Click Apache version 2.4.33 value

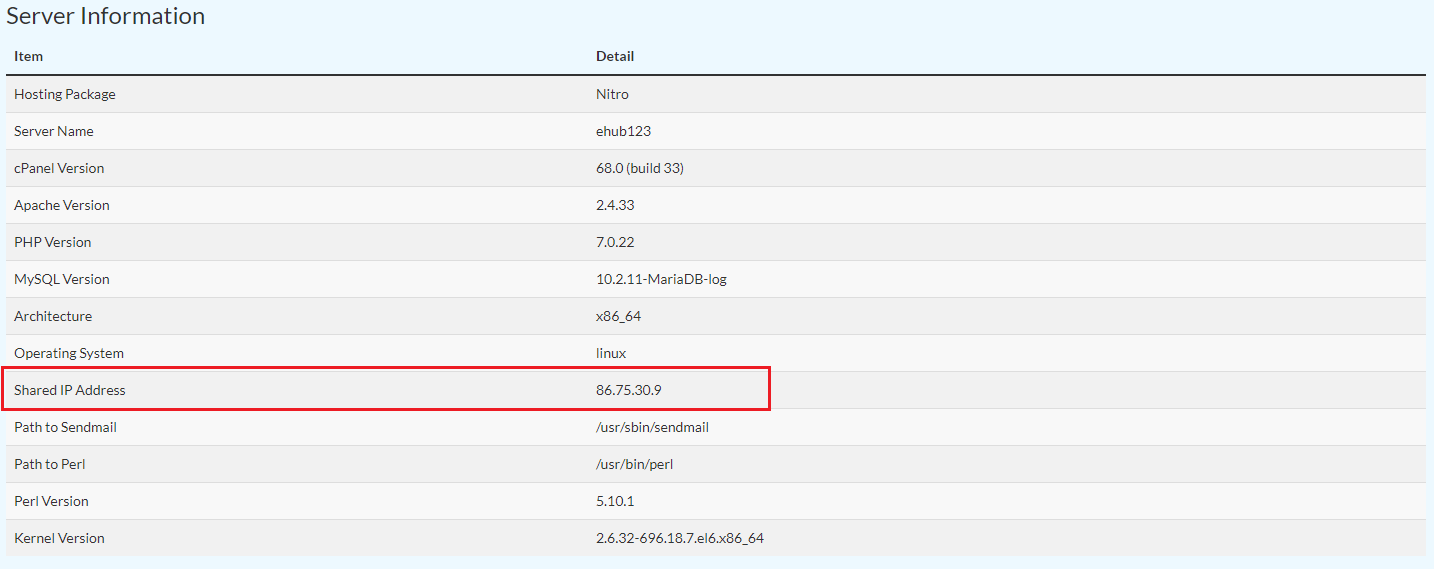[x=615, y=205]
